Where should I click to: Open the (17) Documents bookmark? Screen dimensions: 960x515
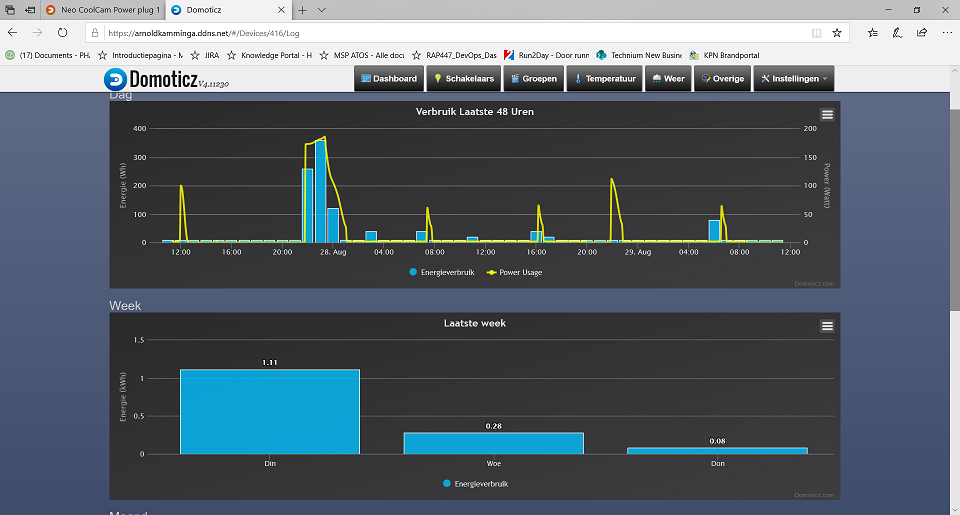[x=48, y=55]
